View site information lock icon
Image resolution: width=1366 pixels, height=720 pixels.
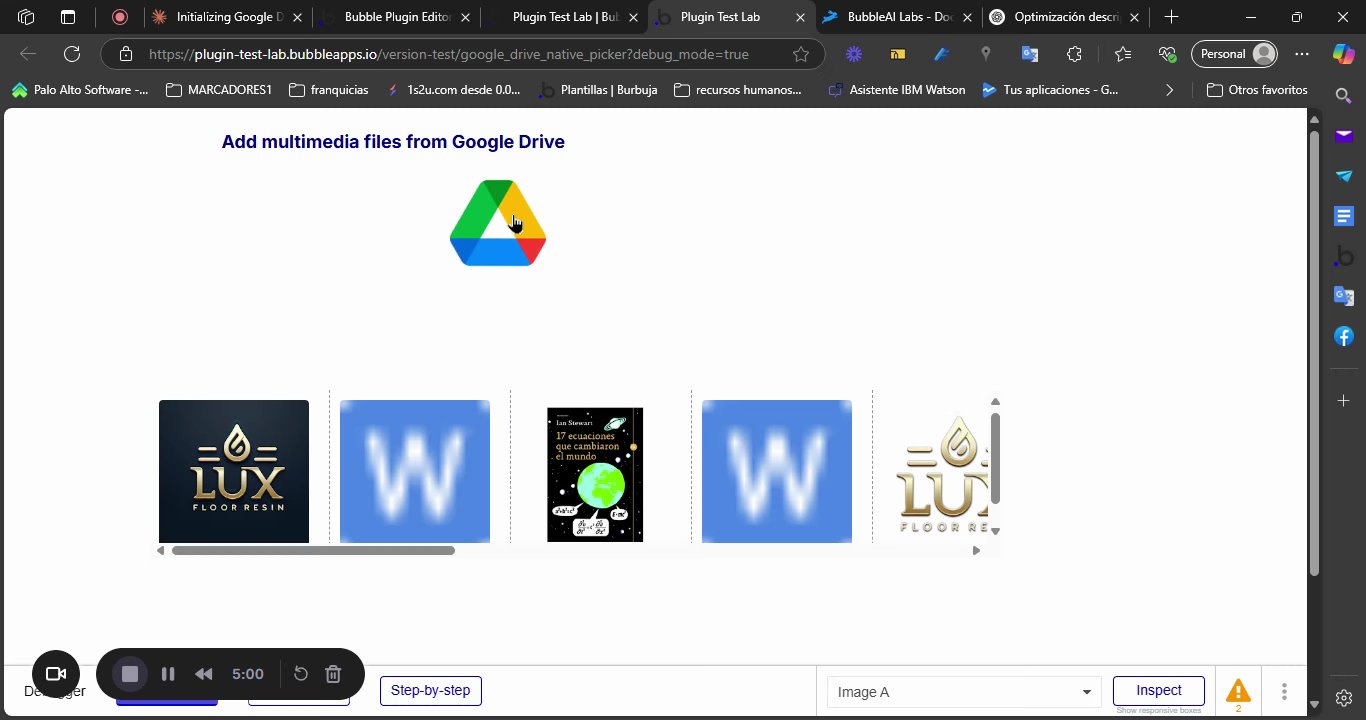point(124,54)
